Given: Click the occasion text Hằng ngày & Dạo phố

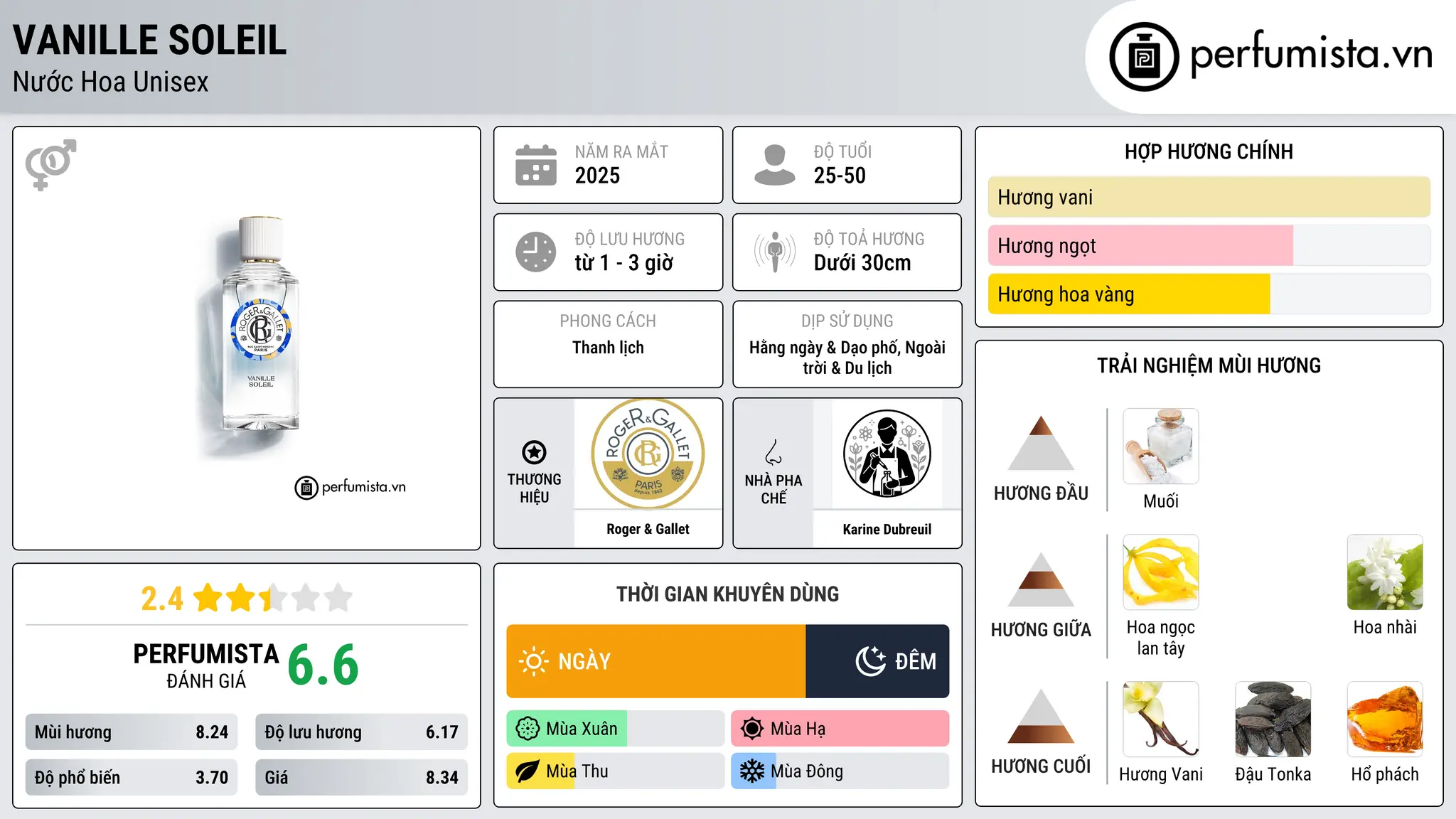Looking at the screenshot, I should (825, 348).
